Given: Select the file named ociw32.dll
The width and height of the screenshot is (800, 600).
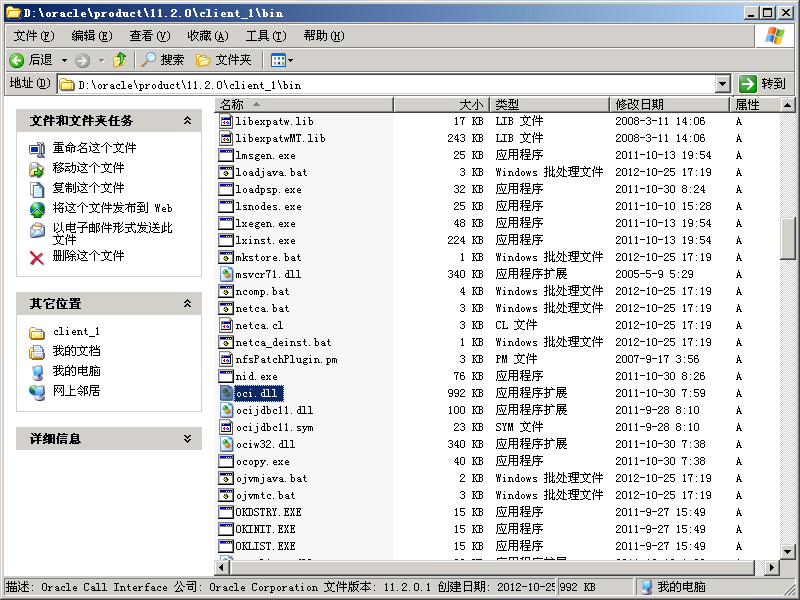Looking at the screenshot, I should tap(265, 444).
